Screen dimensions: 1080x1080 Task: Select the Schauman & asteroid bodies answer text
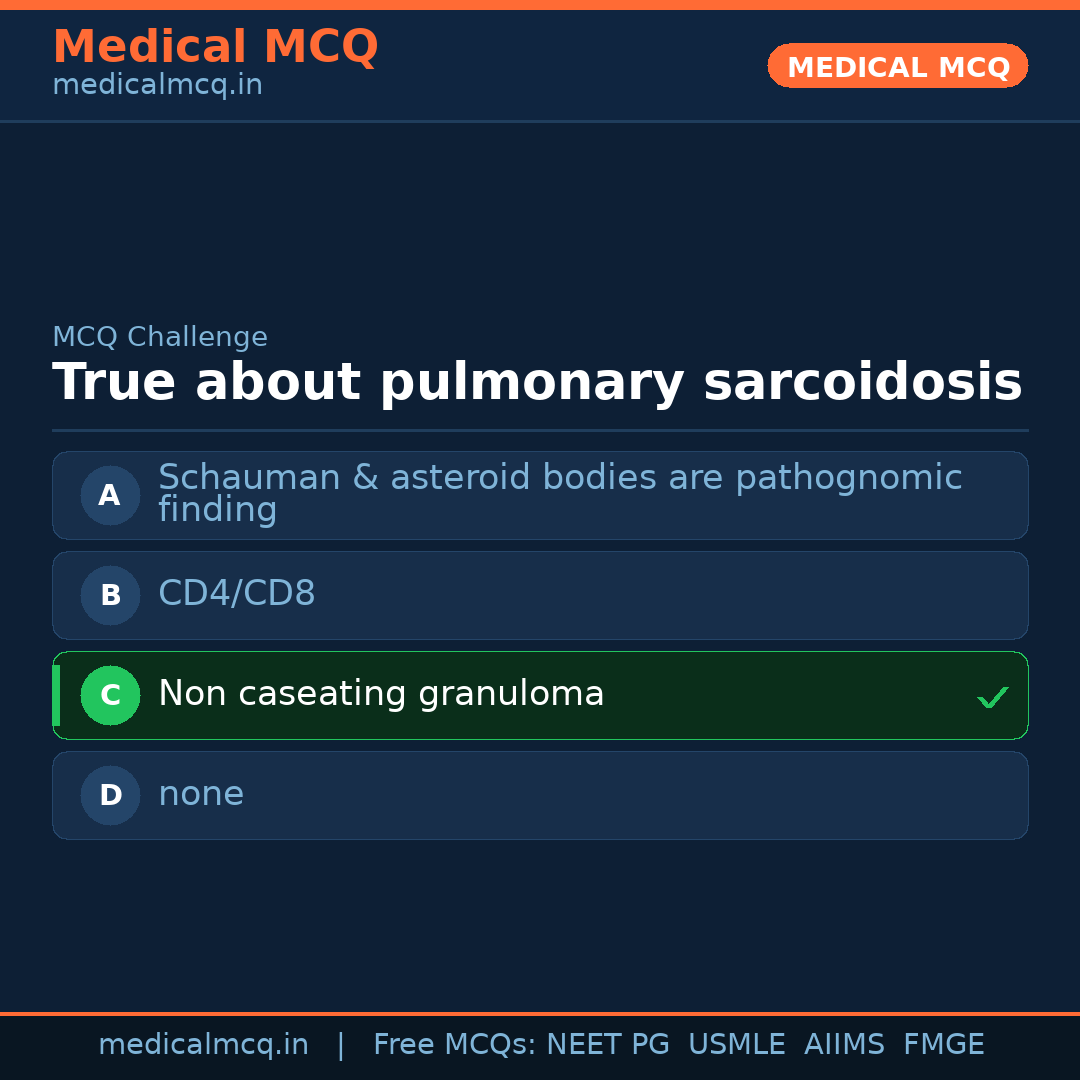[x=559, y=493]
